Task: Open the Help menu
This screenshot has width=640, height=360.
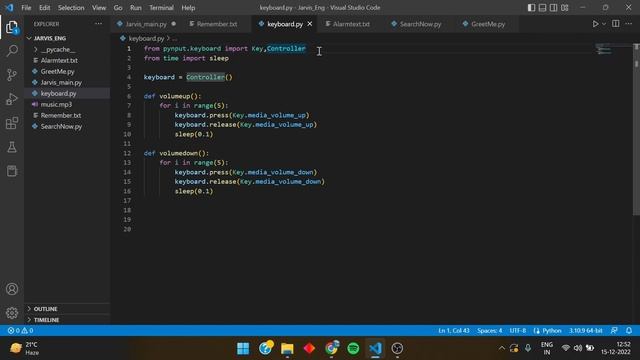Action: (188, 8)
